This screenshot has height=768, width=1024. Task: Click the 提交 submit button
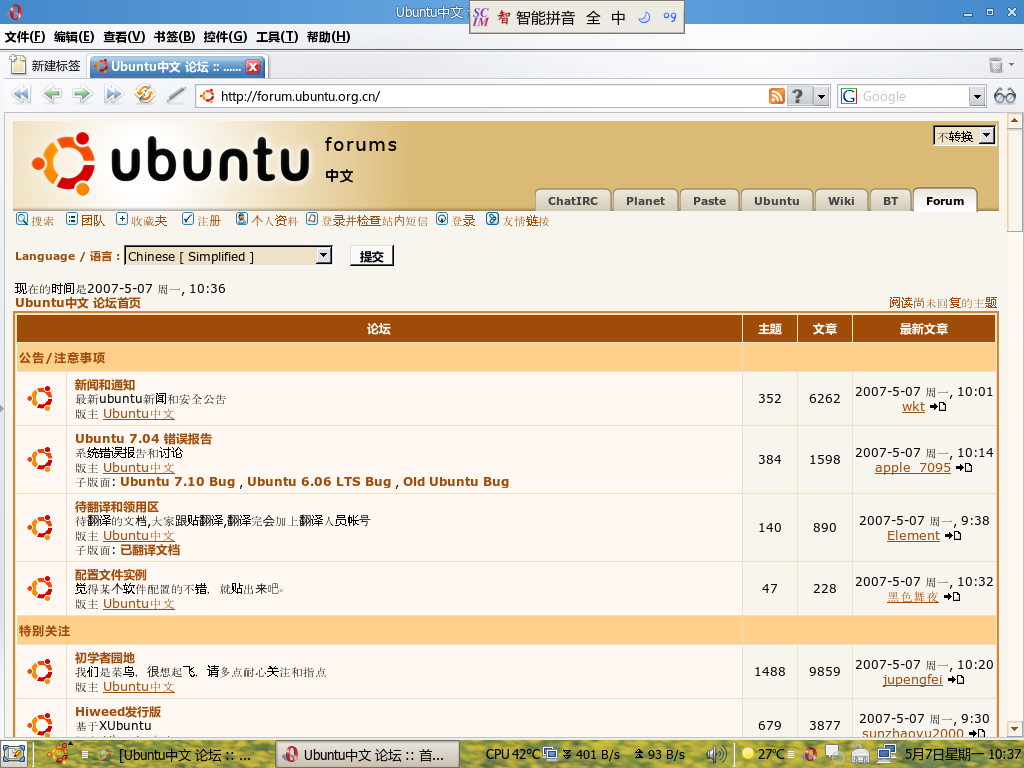pos(372,256)
